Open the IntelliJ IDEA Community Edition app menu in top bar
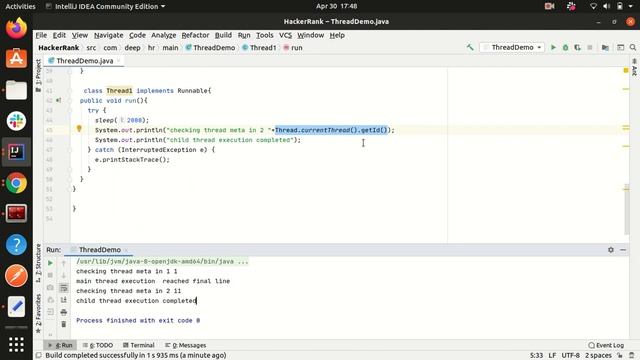Image resolution: width=640 pixels, height=360 pixels. pyautogui.click(x=106, y=6)
